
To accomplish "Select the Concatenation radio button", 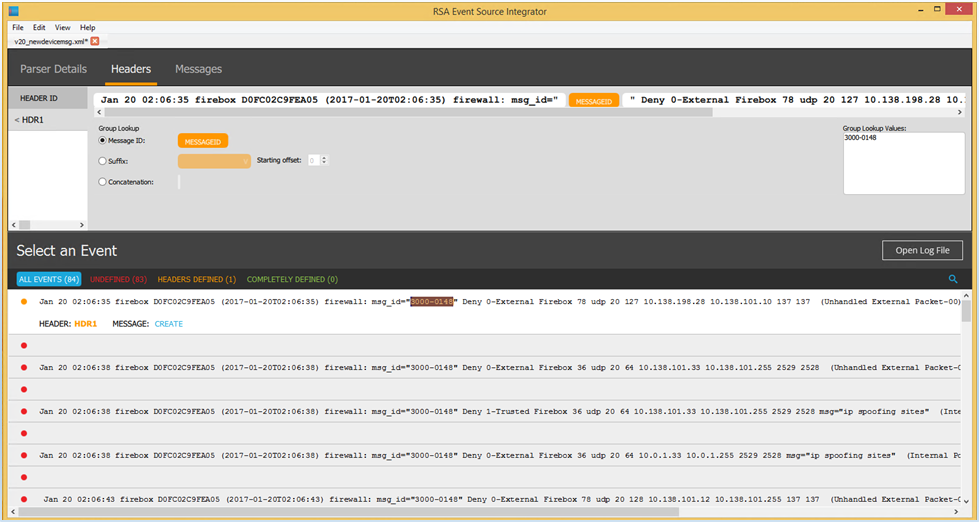I will [x=102, y=182].
